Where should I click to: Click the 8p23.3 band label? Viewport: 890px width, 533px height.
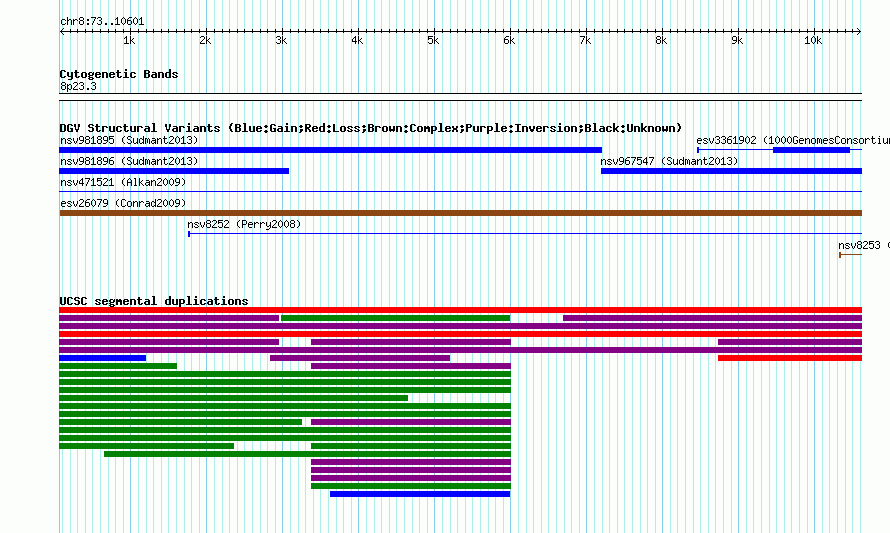click(x=78, y=86)
